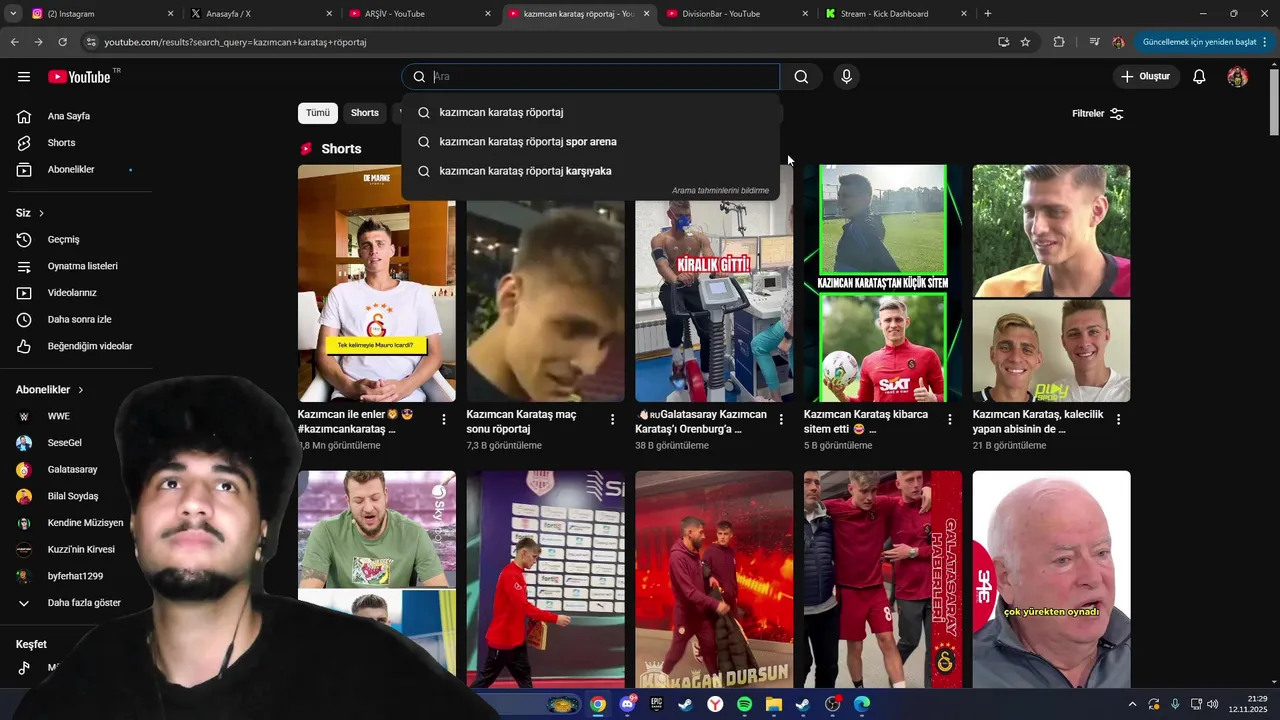Reload the page with browser refresh
The height and width of the screenshot is (720, 1280).
(62, 42)
